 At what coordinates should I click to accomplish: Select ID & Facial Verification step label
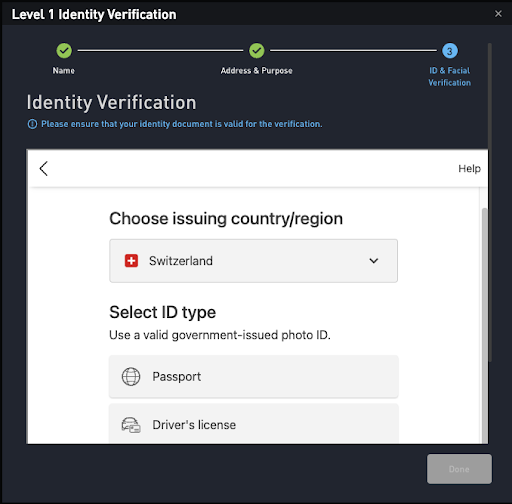(450, 77)
